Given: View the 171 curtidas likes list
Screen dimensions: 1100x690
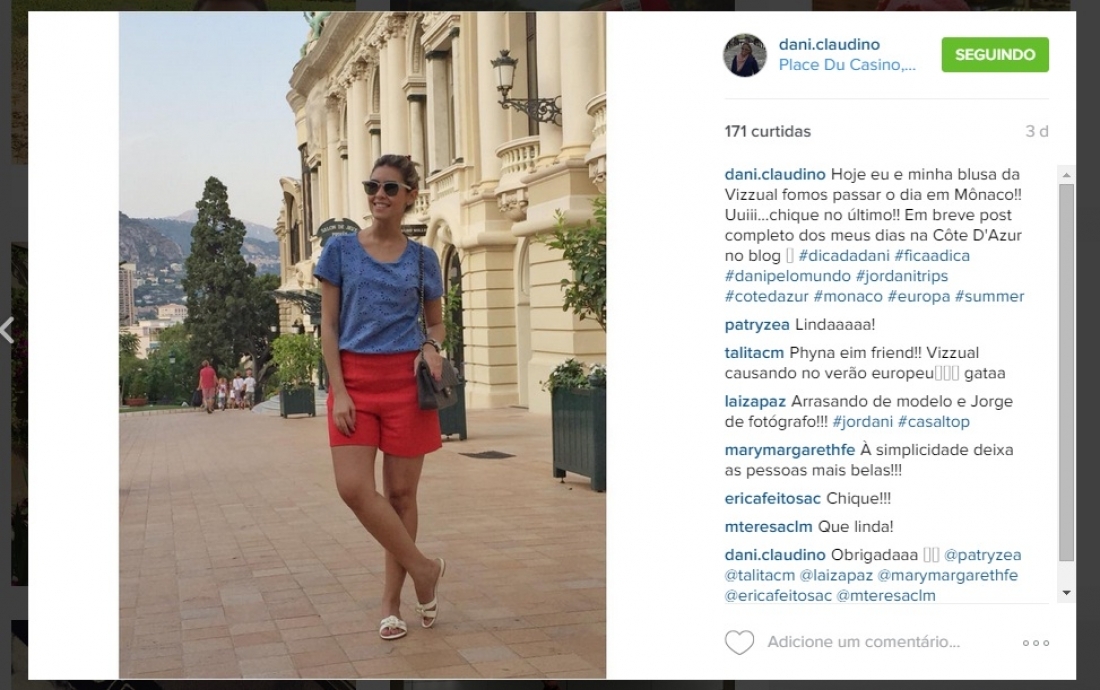Looking at the screenshot, I should (x=767, y=132).
